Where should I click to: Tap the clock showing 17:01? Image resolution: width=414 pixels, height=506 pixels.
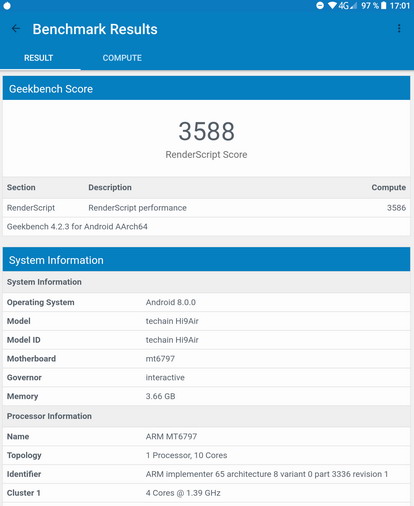pos(400,6)
